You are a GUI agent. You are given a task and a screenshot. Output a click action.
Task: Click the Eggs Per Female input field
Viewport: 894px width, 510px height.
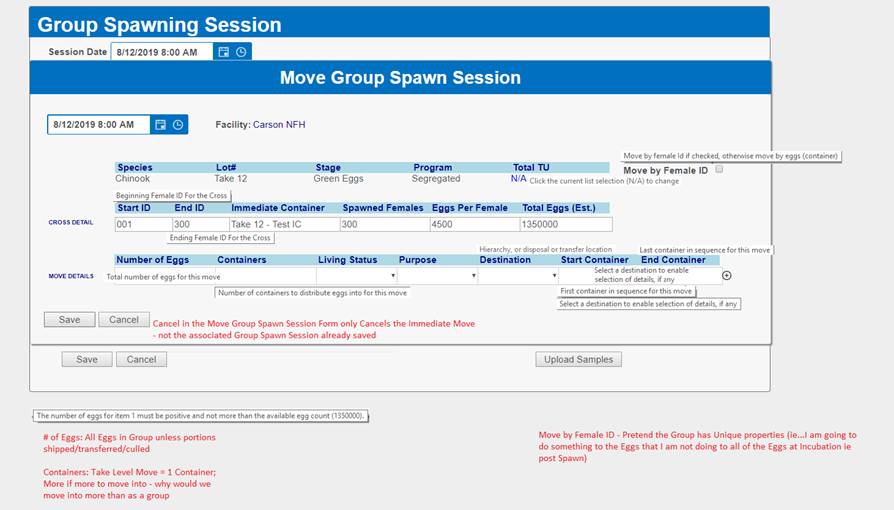(474, 225)
